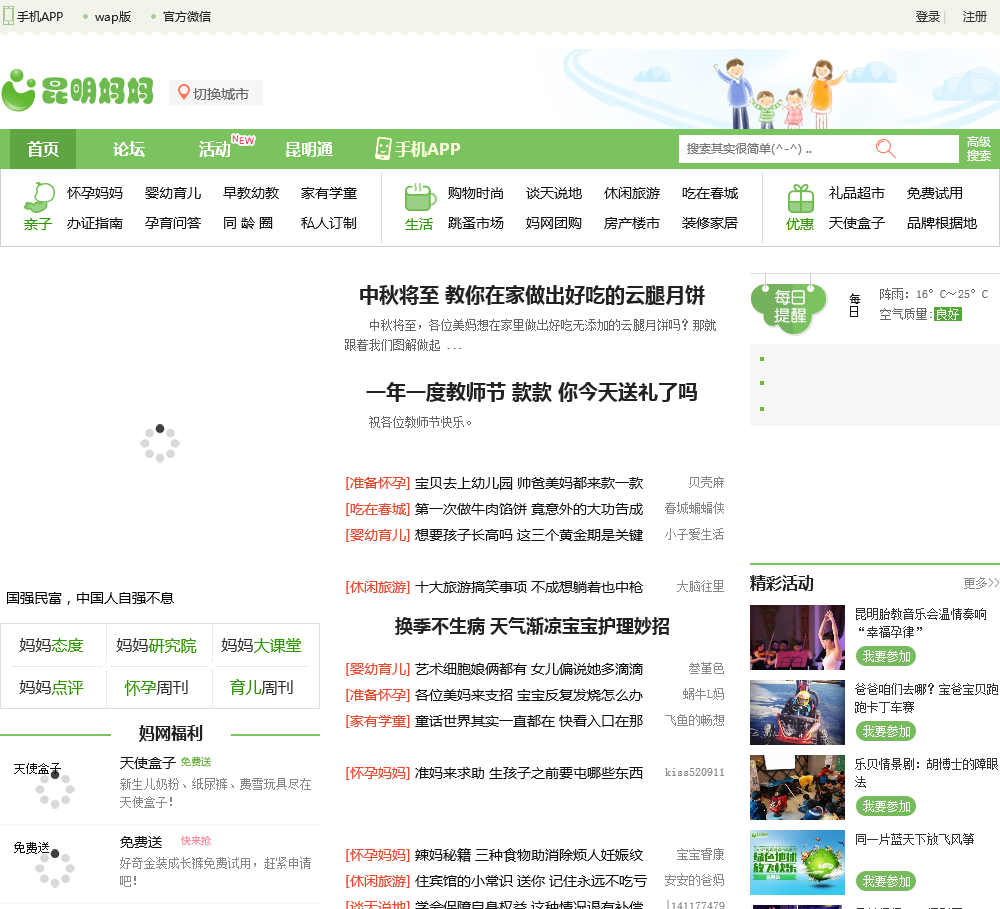Open the kart racing activity thumbnail
This screenshot has width=1000, height=909.
[797, 713]
